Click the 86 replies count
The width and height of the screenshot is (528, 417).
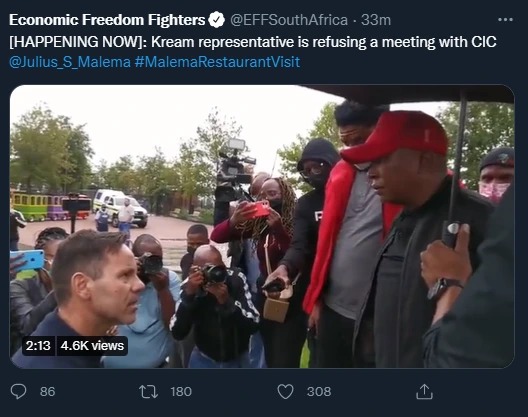tap(47, 392)
